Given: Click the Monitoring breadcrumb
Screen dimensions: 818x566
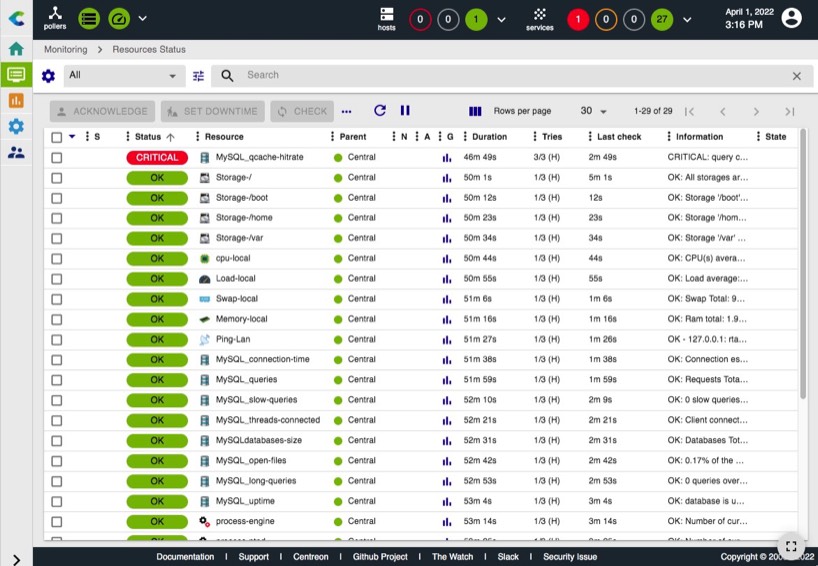Looking at the screenshot, I should pyautogui.click(x=65, y=49).
